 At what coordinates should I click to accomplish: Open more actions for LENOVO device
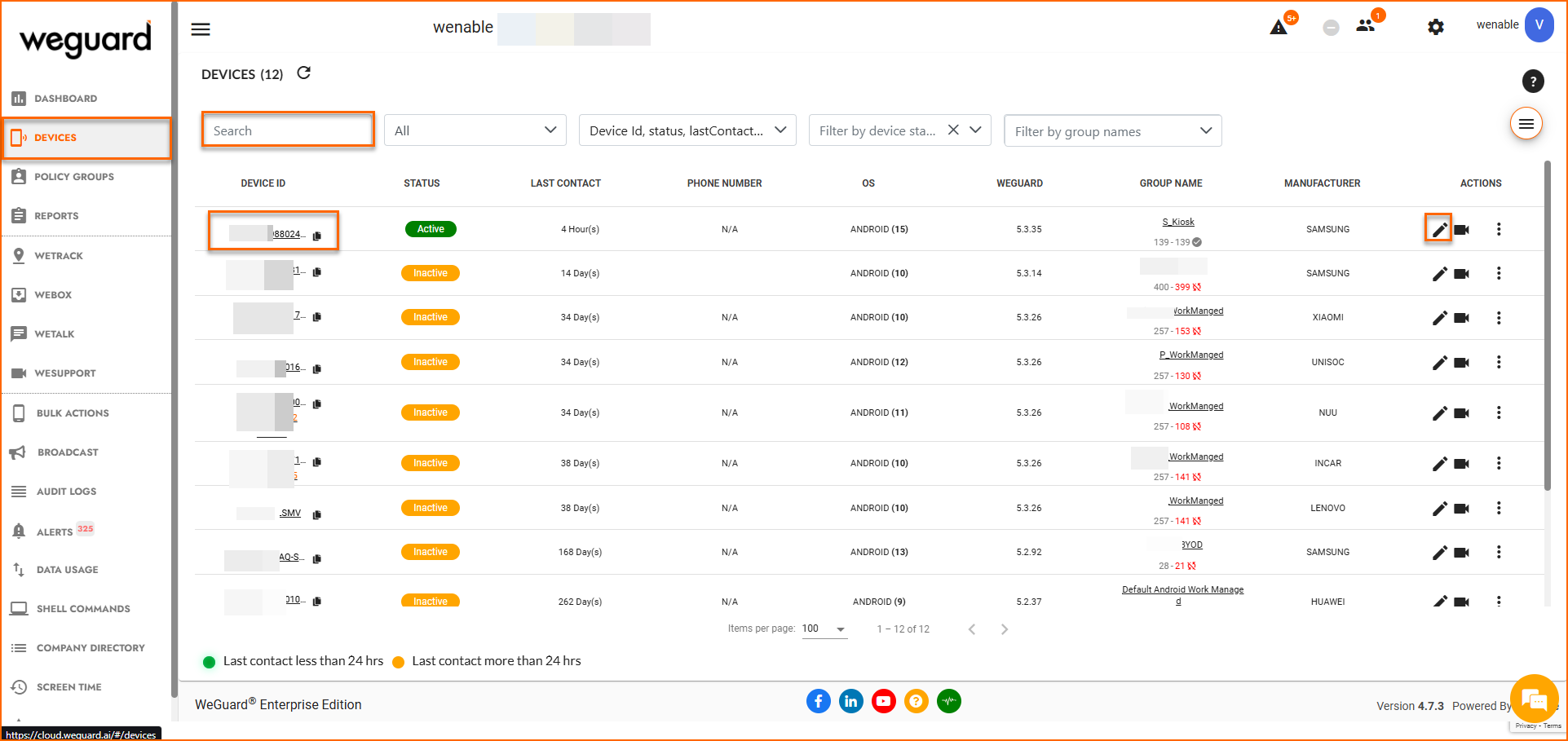click(1499, 508)
